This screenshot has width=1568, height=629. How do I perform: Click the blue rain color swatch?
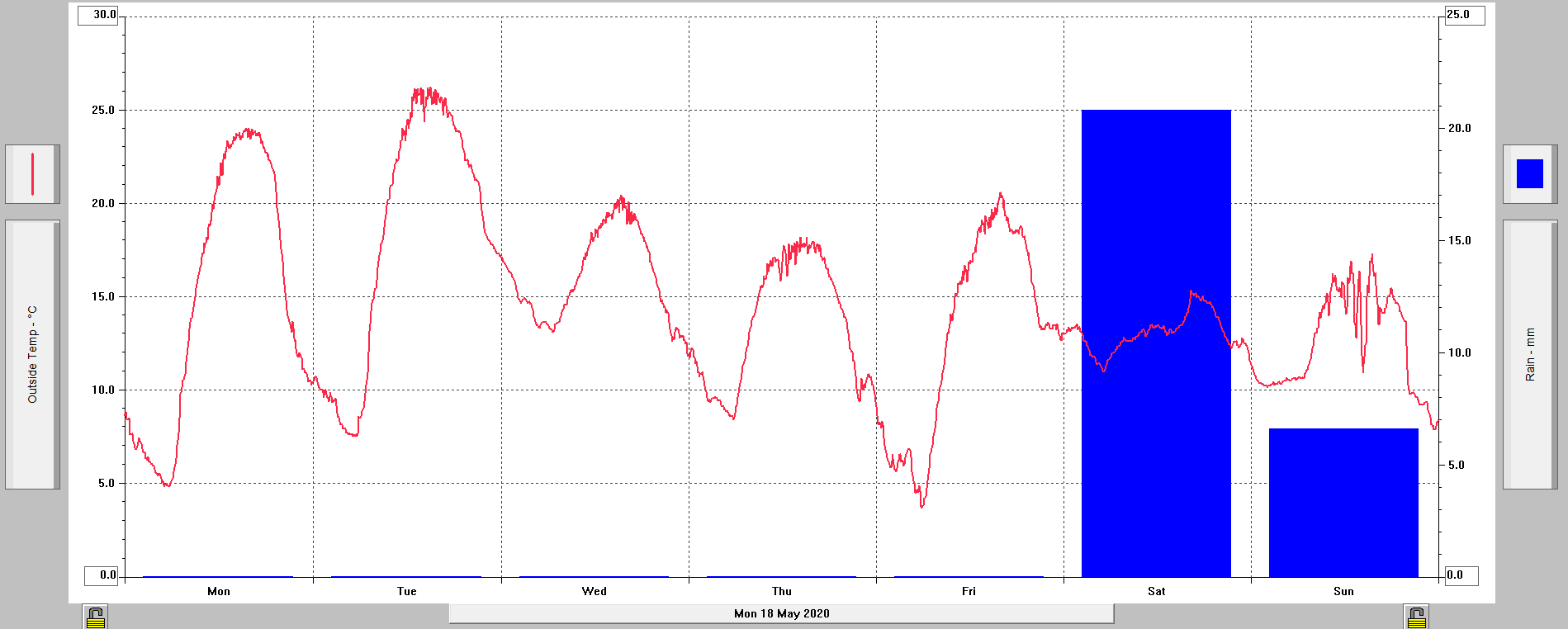coord(1529,174)
